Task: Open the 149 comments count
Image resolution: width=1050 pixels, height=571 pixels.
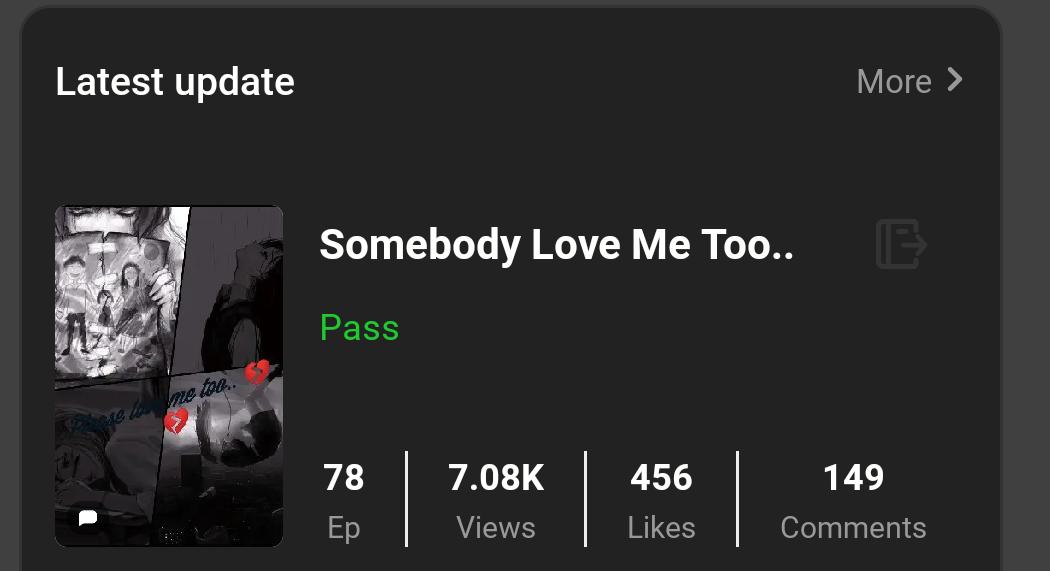Action: [853, 478]
